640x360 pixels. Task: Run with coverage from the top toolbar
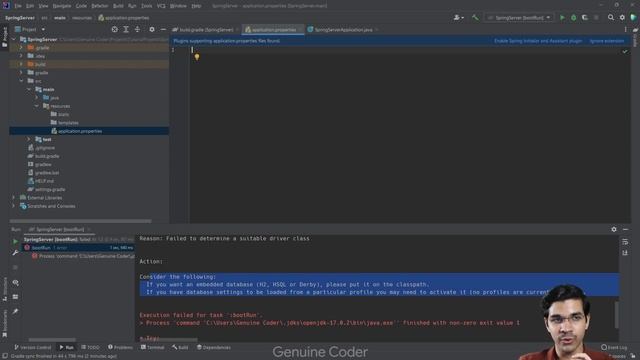585,18
